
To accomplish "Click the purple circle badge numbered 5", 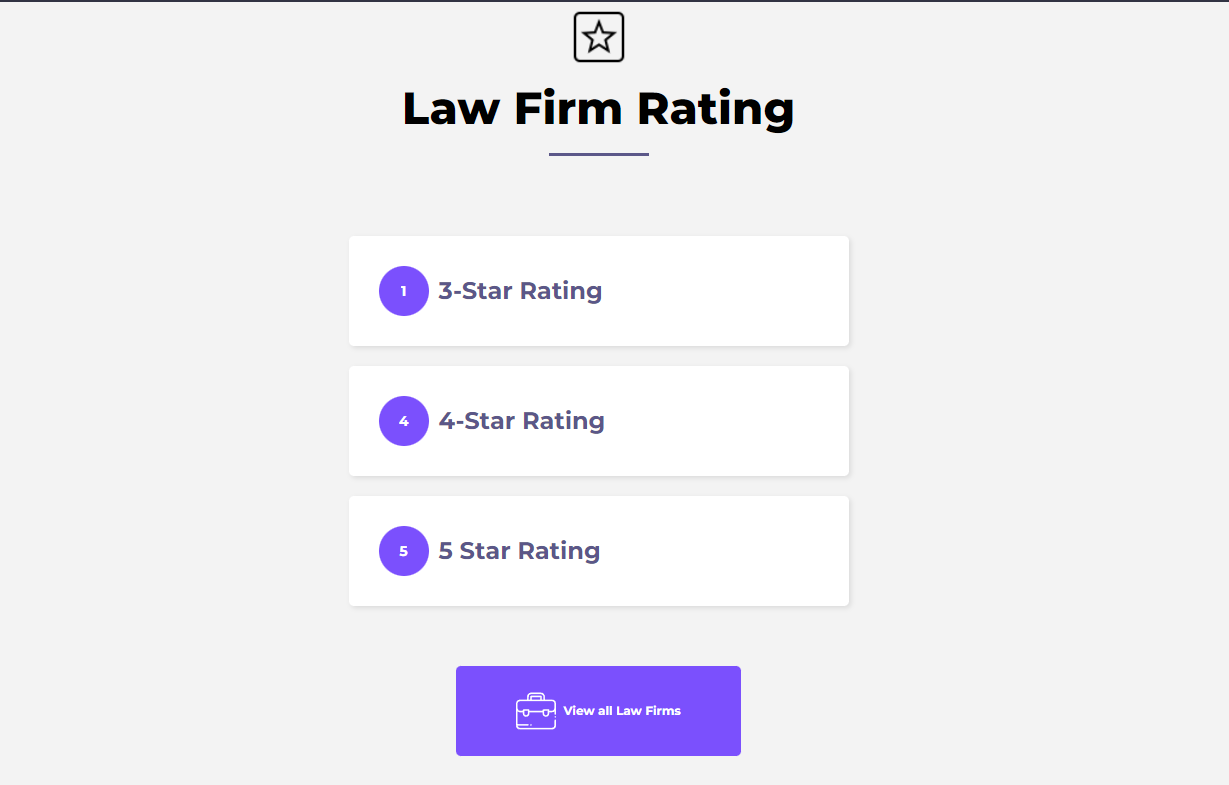I will click(404, 551).
